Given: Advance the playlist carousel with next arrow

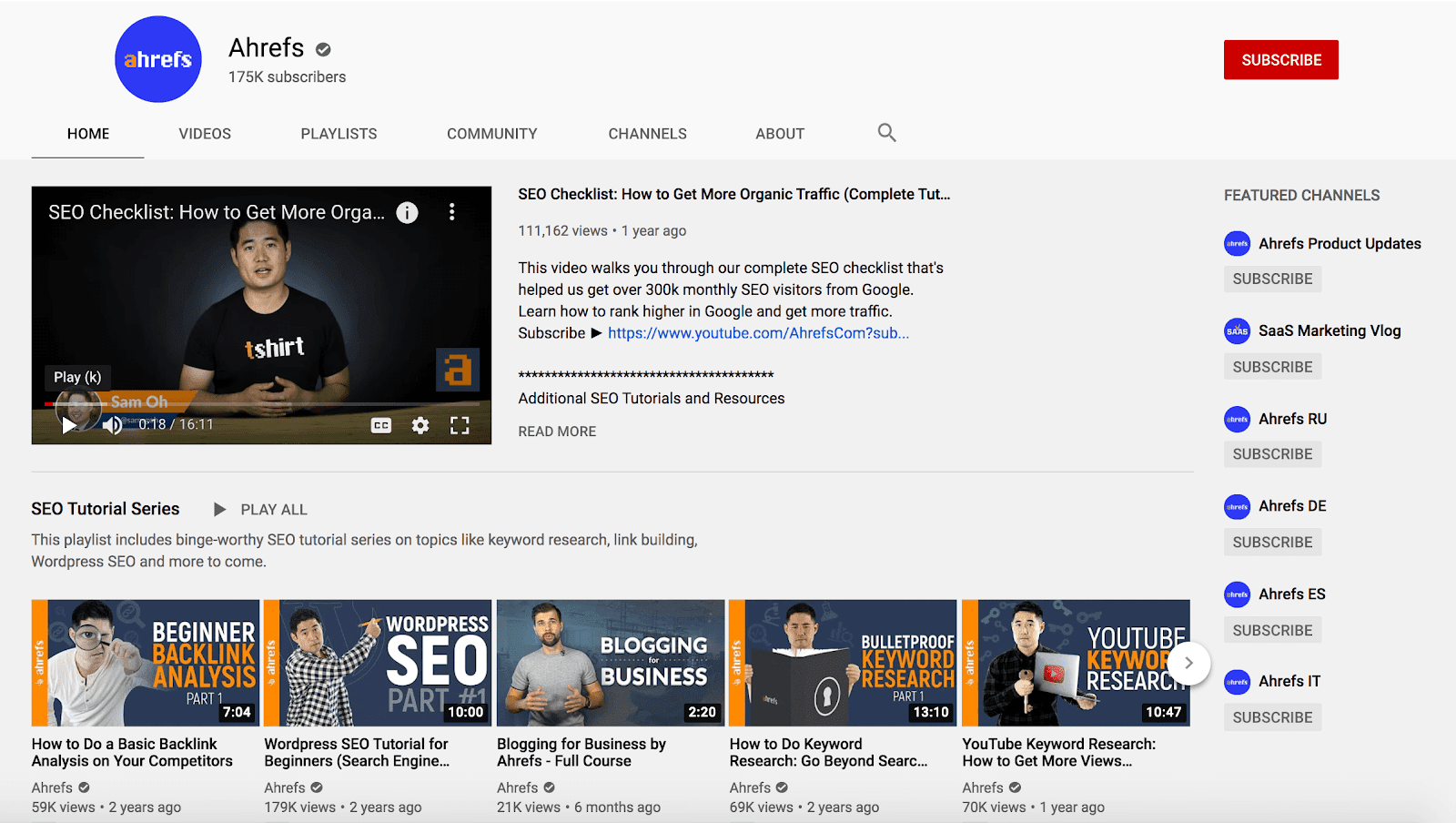Looking at the screenshot, I should click(1188, 664).
